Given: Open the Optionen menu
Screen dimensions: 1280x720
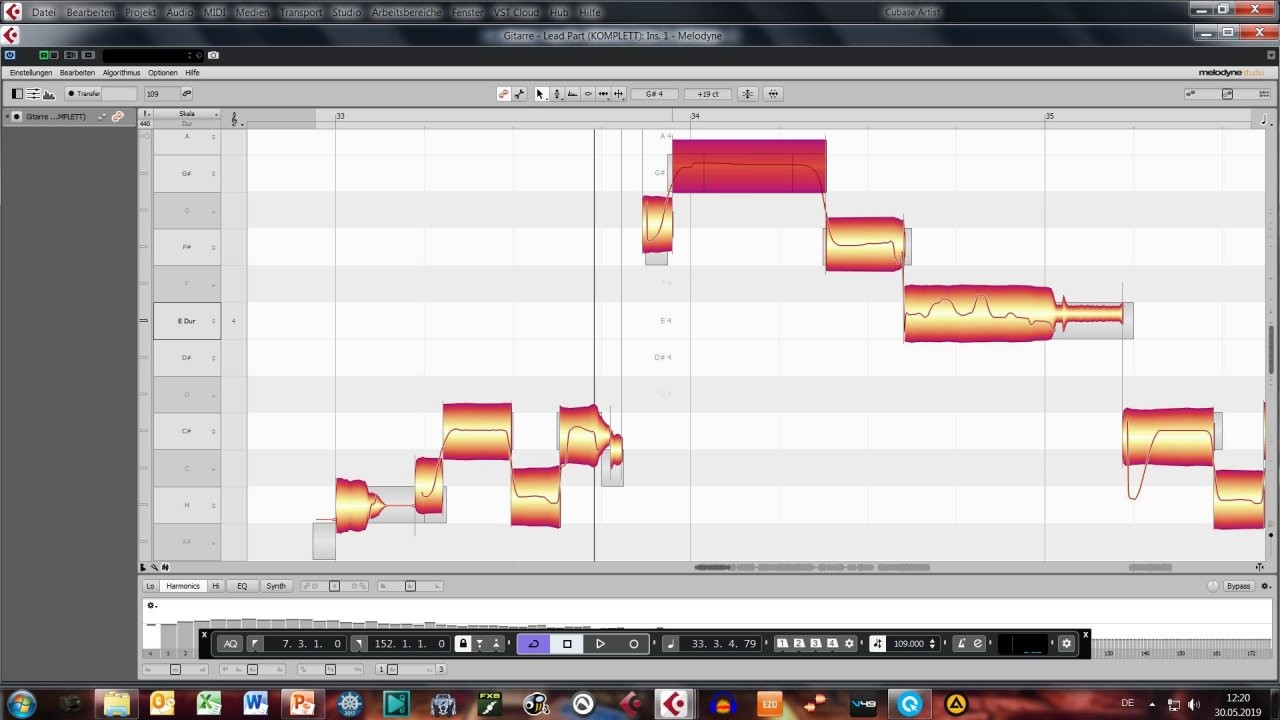Looking at the screenshot, I should pos(163,73).
